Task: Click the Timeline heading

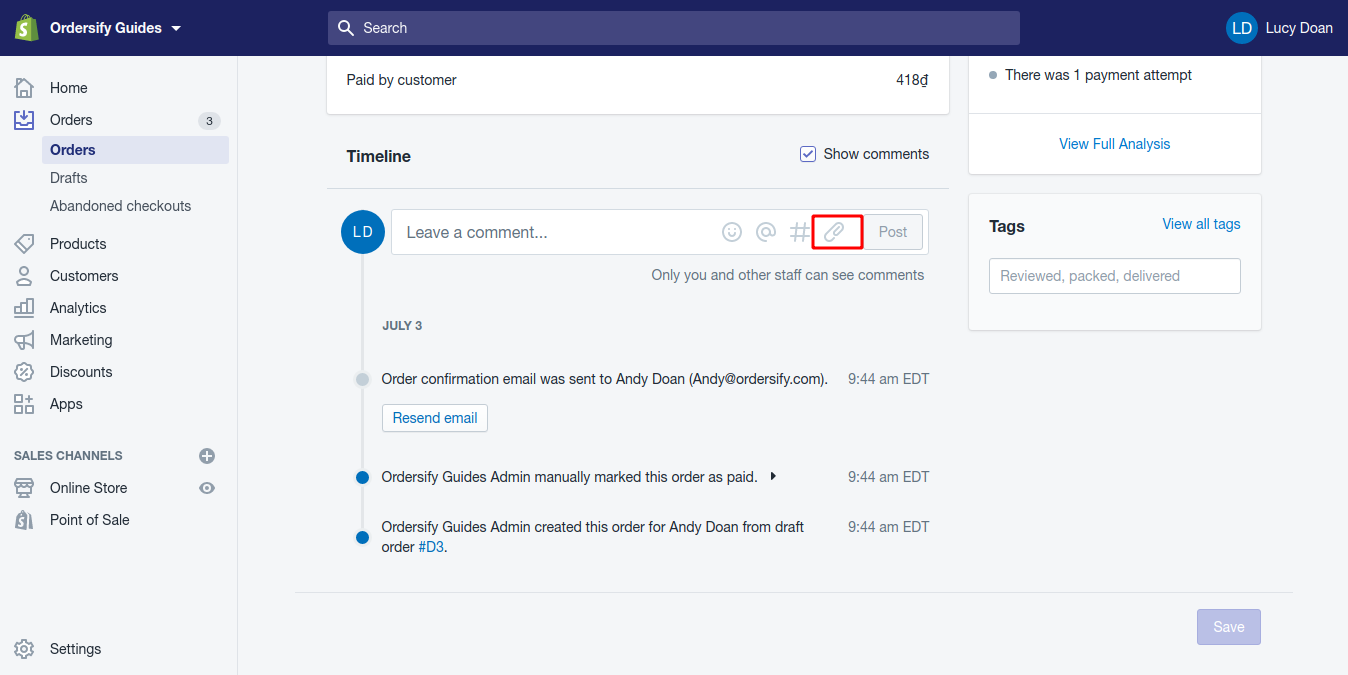Action: coord(379,156)
